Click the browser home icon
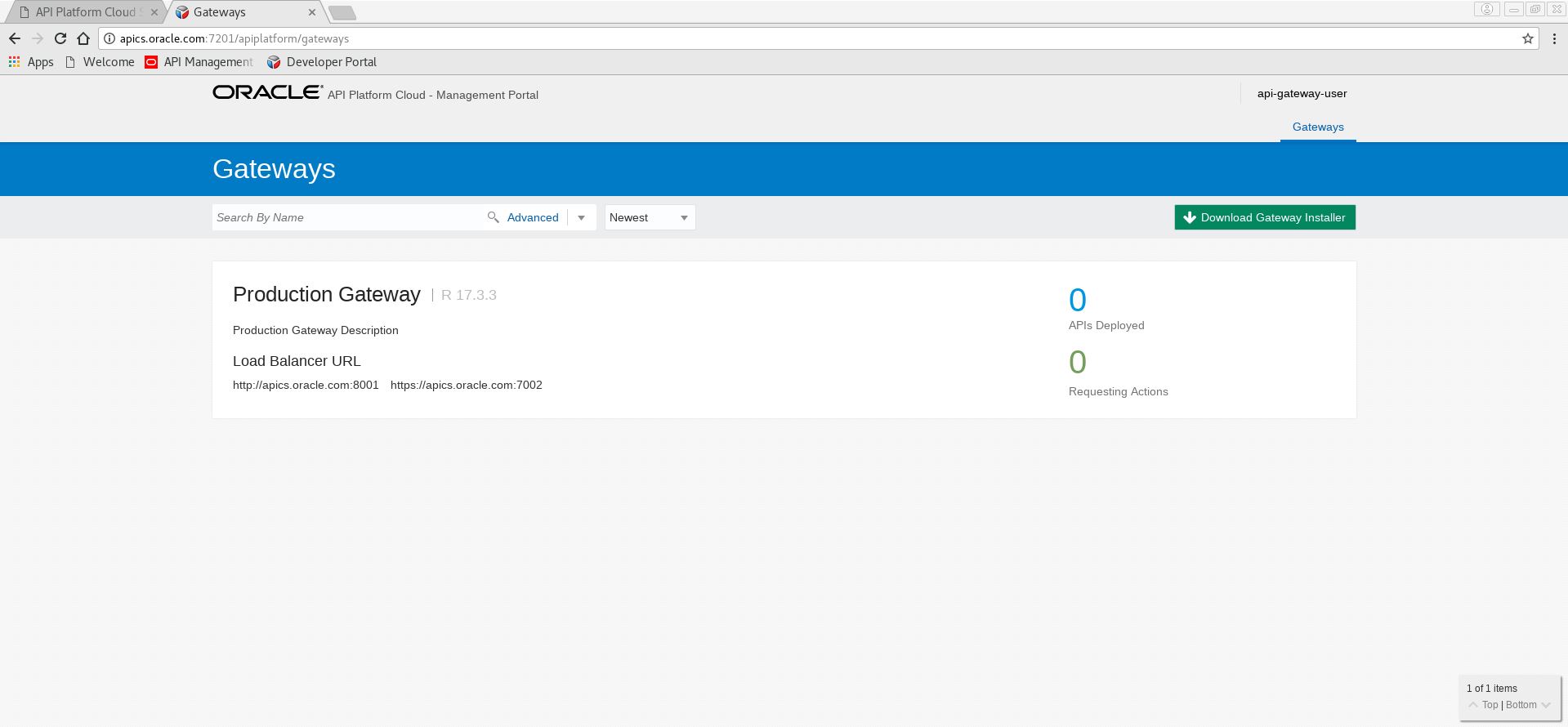The width and height of the screenshot is (1568, 727). point(83,38)
